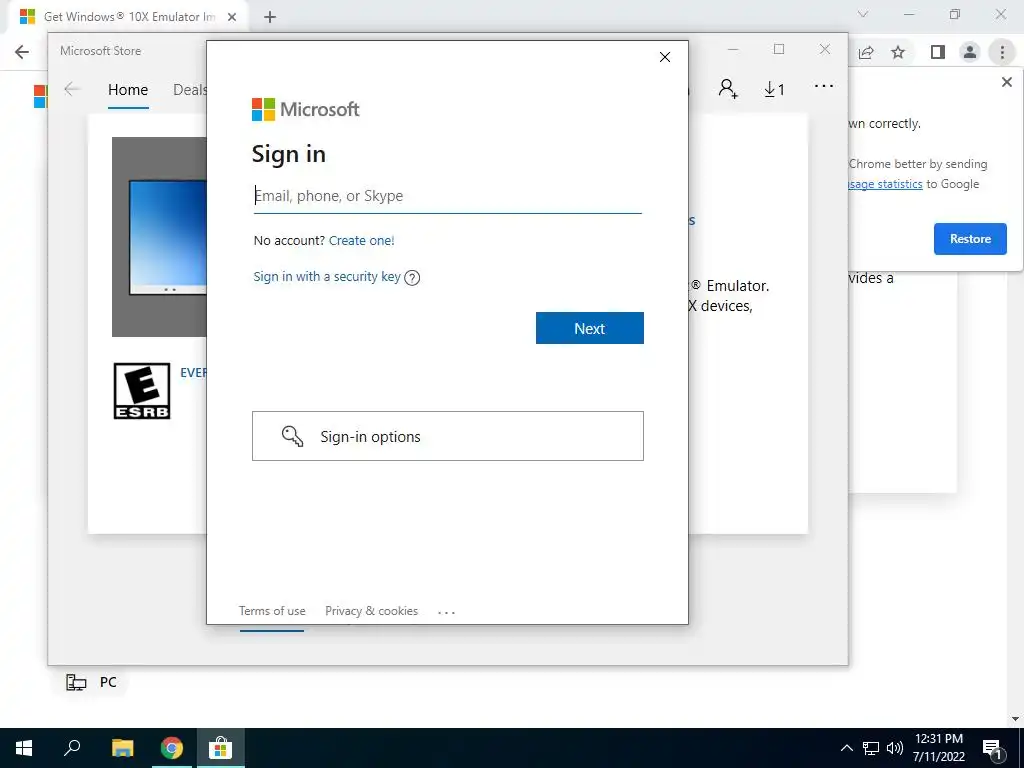Image resolution: width=1024 pixels, height=768 pixels.
Task: Select the Get Windows 10X Emulator tab
Action: (127, 17)
